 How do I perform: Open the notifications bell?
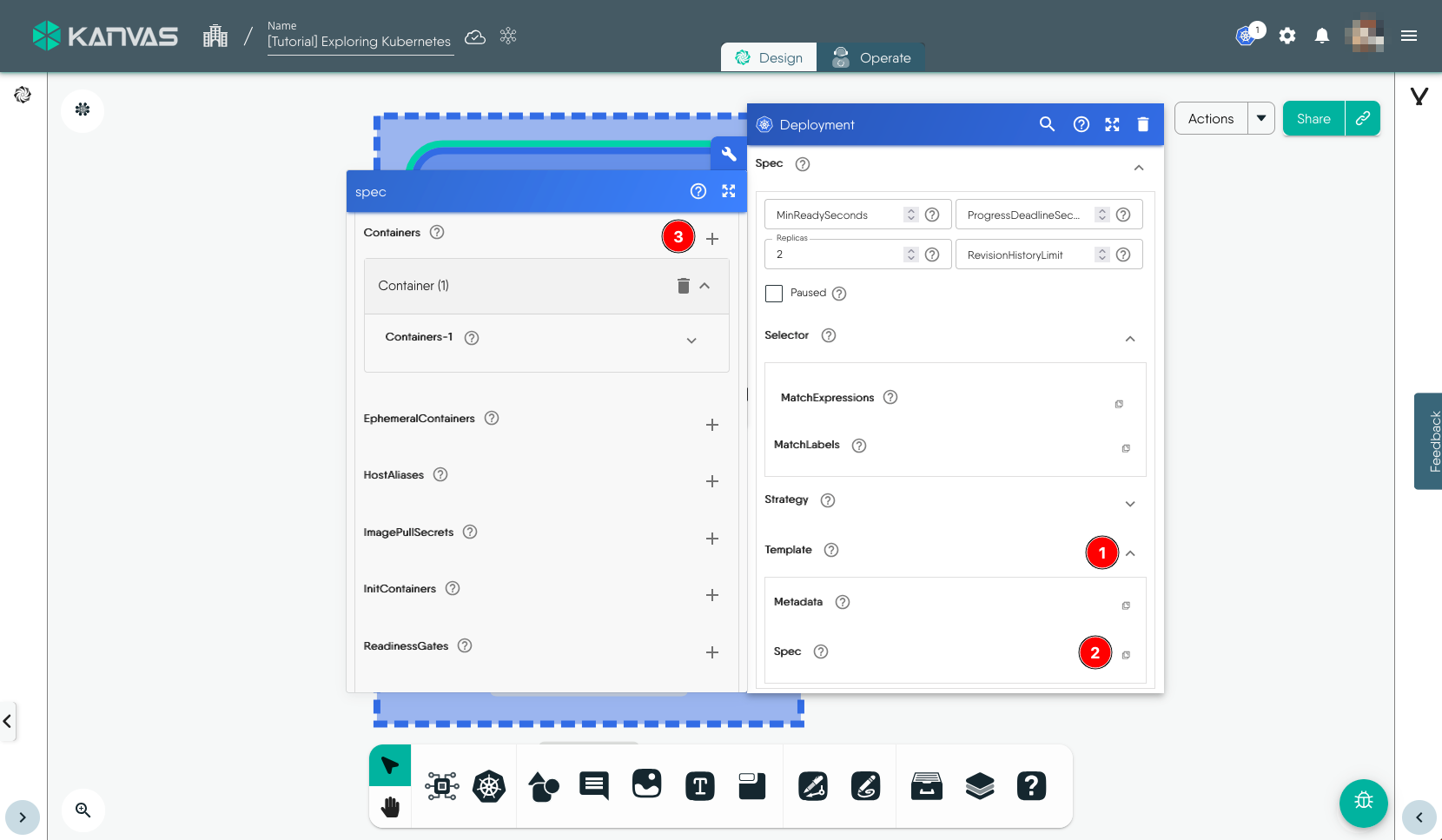1321,36
